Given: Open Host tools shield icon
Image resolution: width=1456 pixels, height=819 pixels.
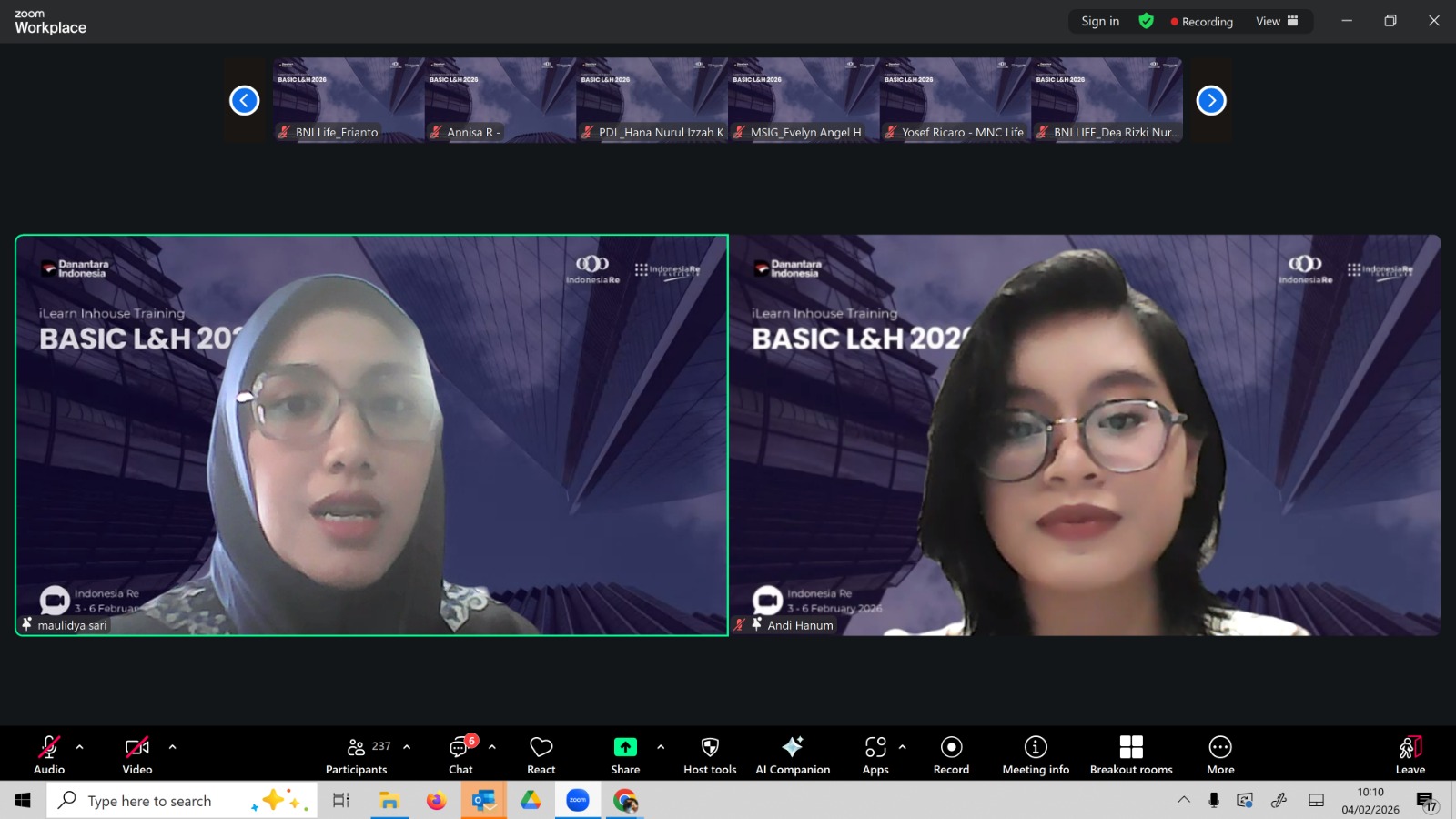Looking at the screenshot, I should (710, 754).
